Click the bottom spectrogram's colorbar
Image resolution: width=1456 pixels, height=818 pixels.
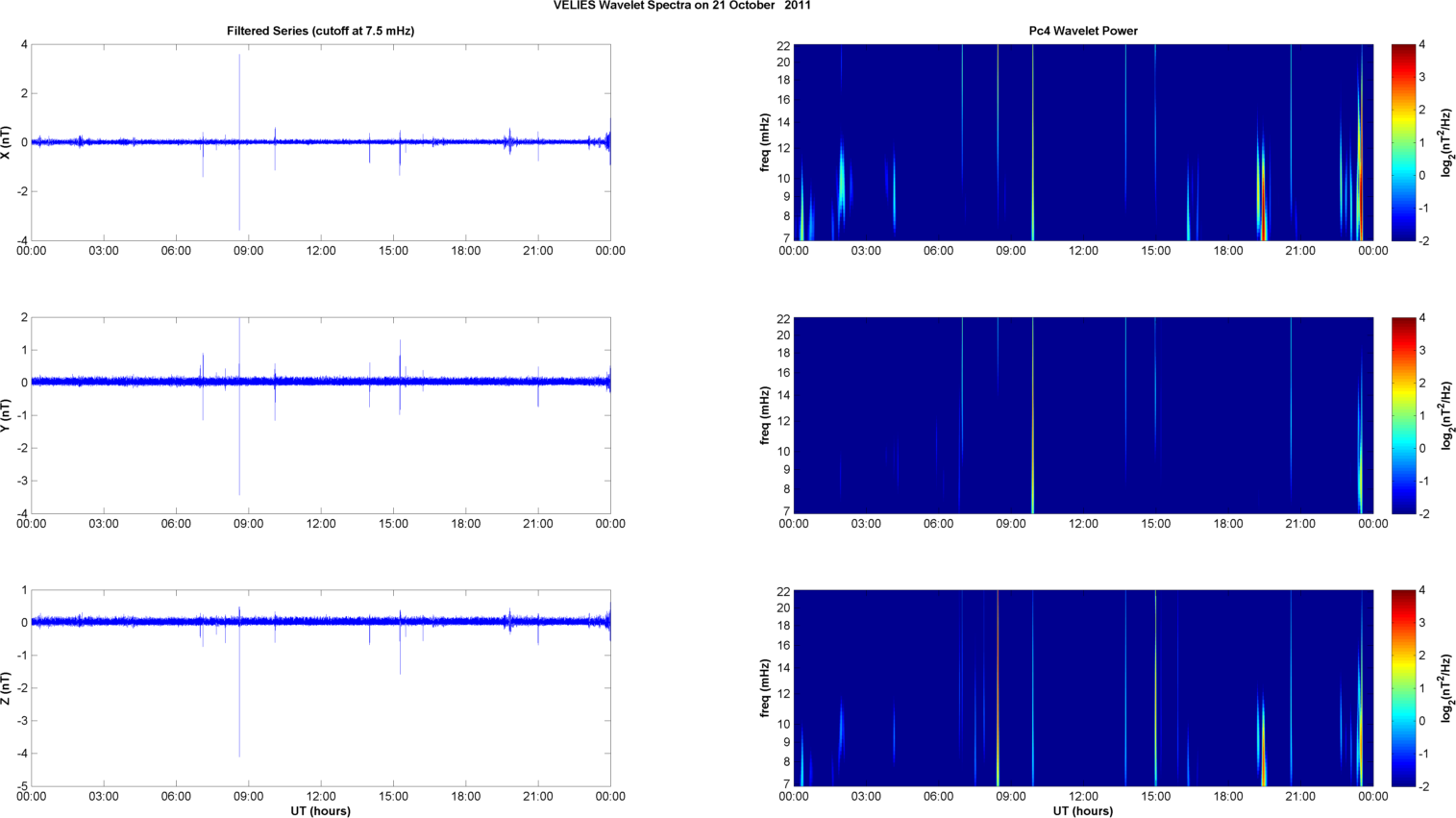coord(1403,688)
